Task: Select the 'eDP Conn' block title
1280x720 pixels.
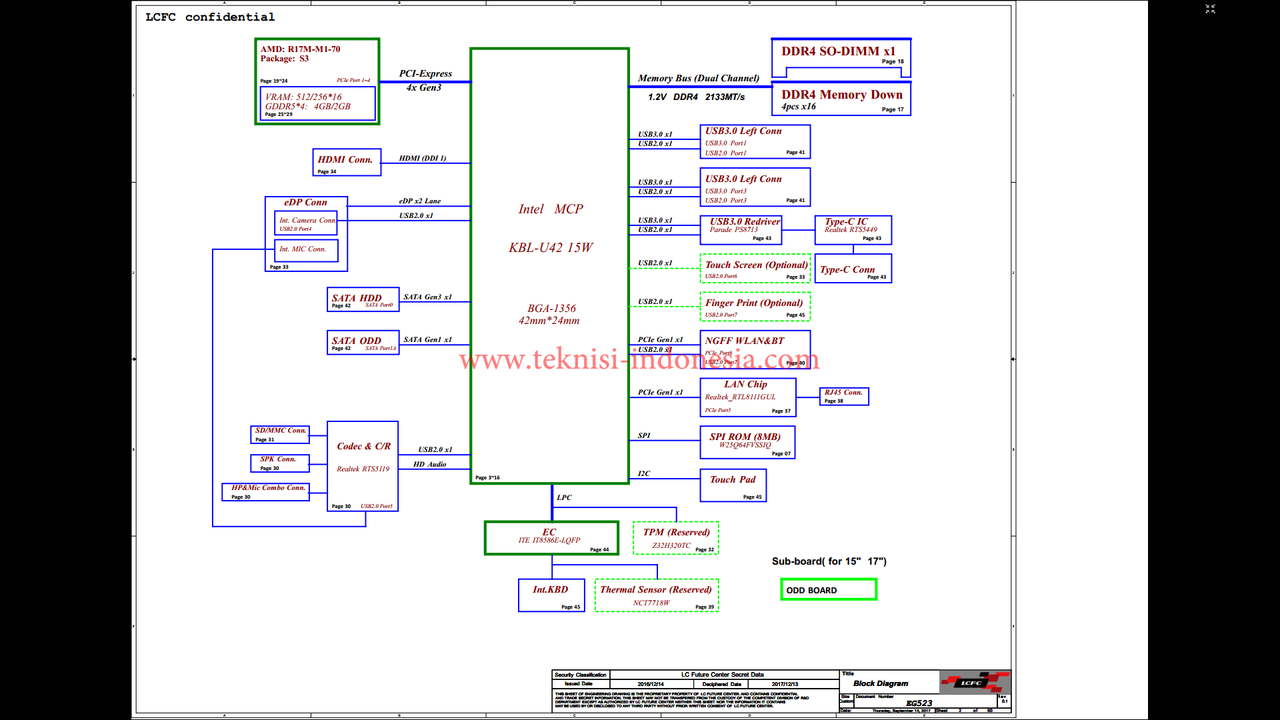Action: point(305,202)
